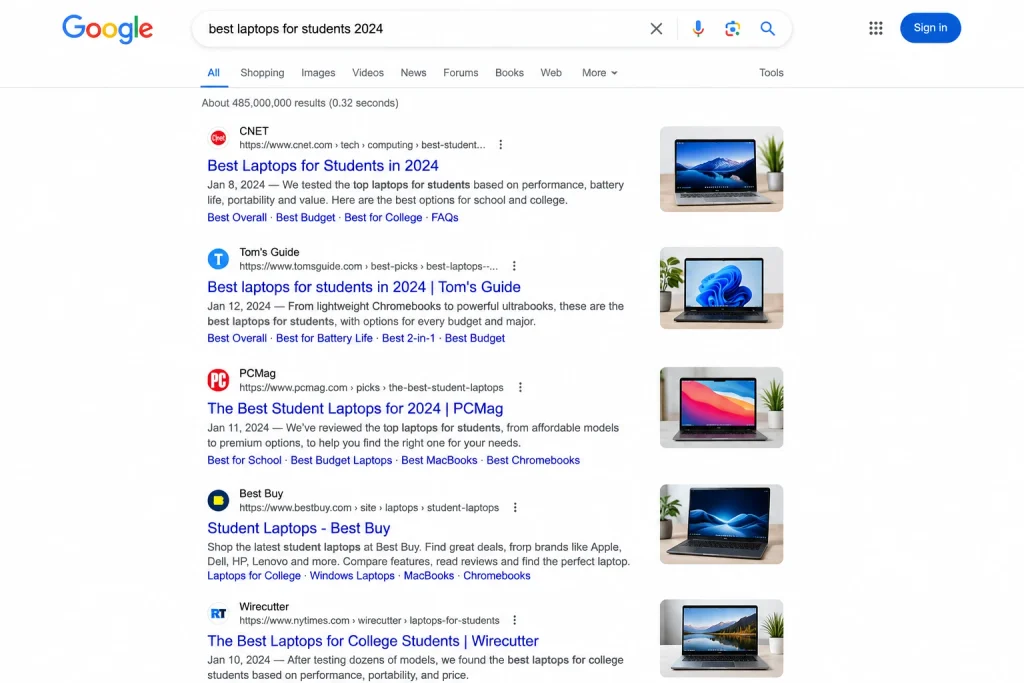
Task: Open the Tools menu
Action: [771, 72]
